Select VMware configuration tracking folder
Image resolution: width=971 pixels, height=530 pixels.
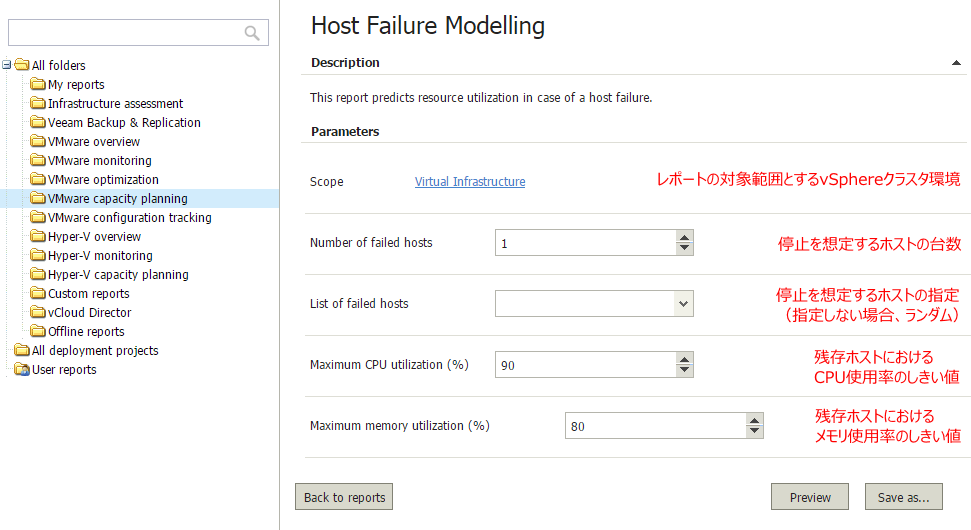130,217
